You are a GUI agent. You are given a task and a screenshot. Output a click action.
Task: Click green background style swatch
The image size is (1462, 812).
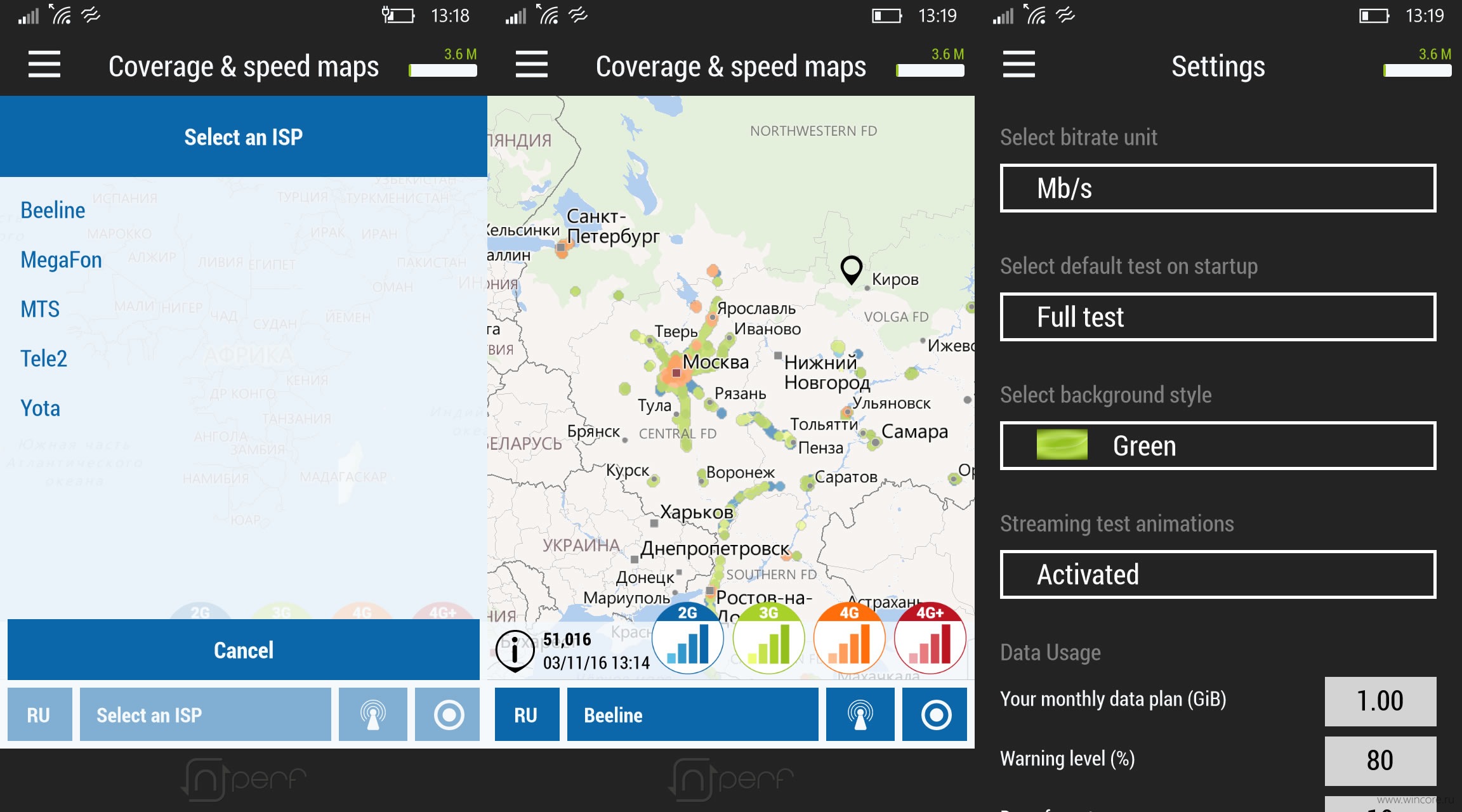coord(1062,445)
